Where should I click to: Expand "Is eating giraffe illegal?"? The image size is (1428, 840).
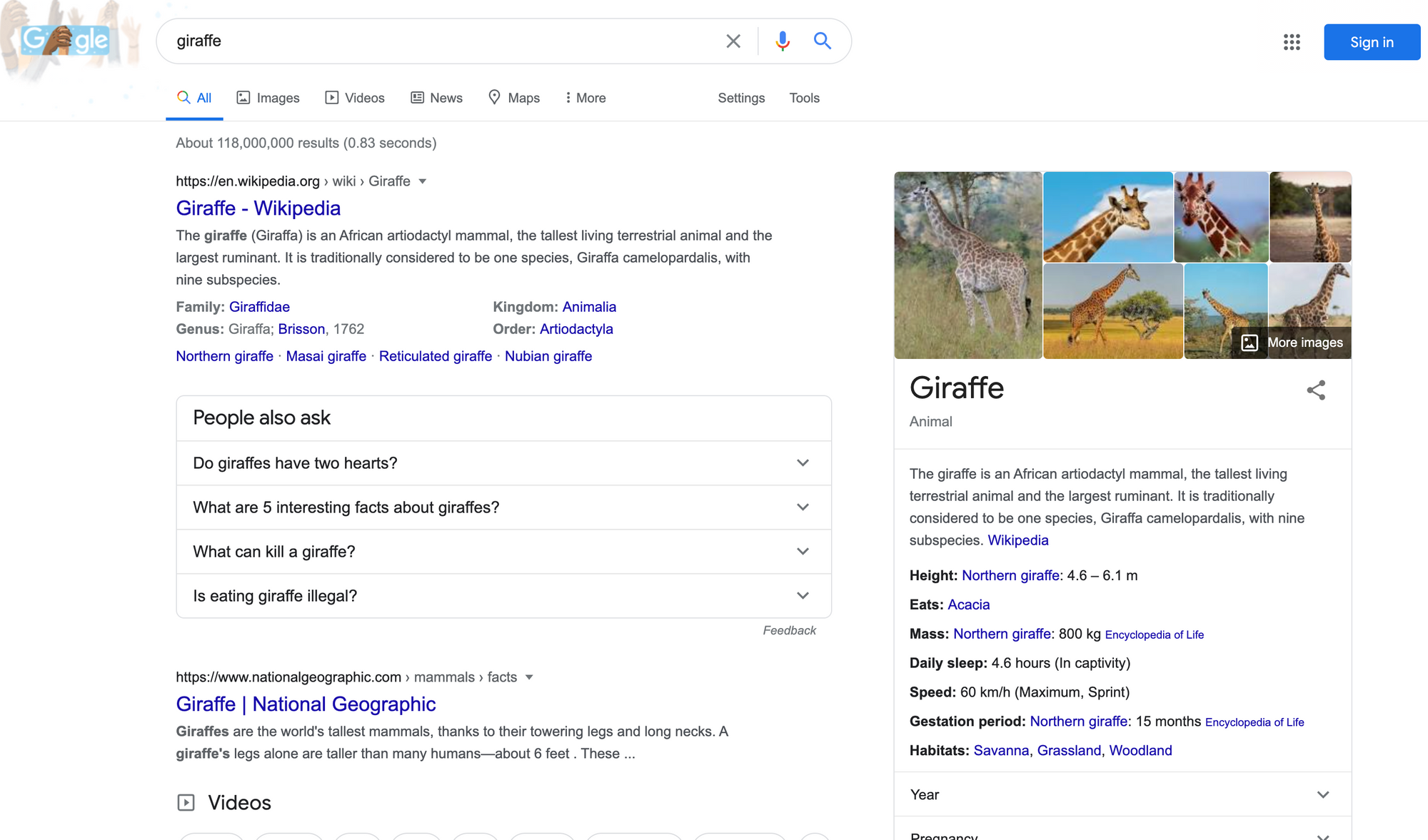pyautogui.click(x=503, y=596)
